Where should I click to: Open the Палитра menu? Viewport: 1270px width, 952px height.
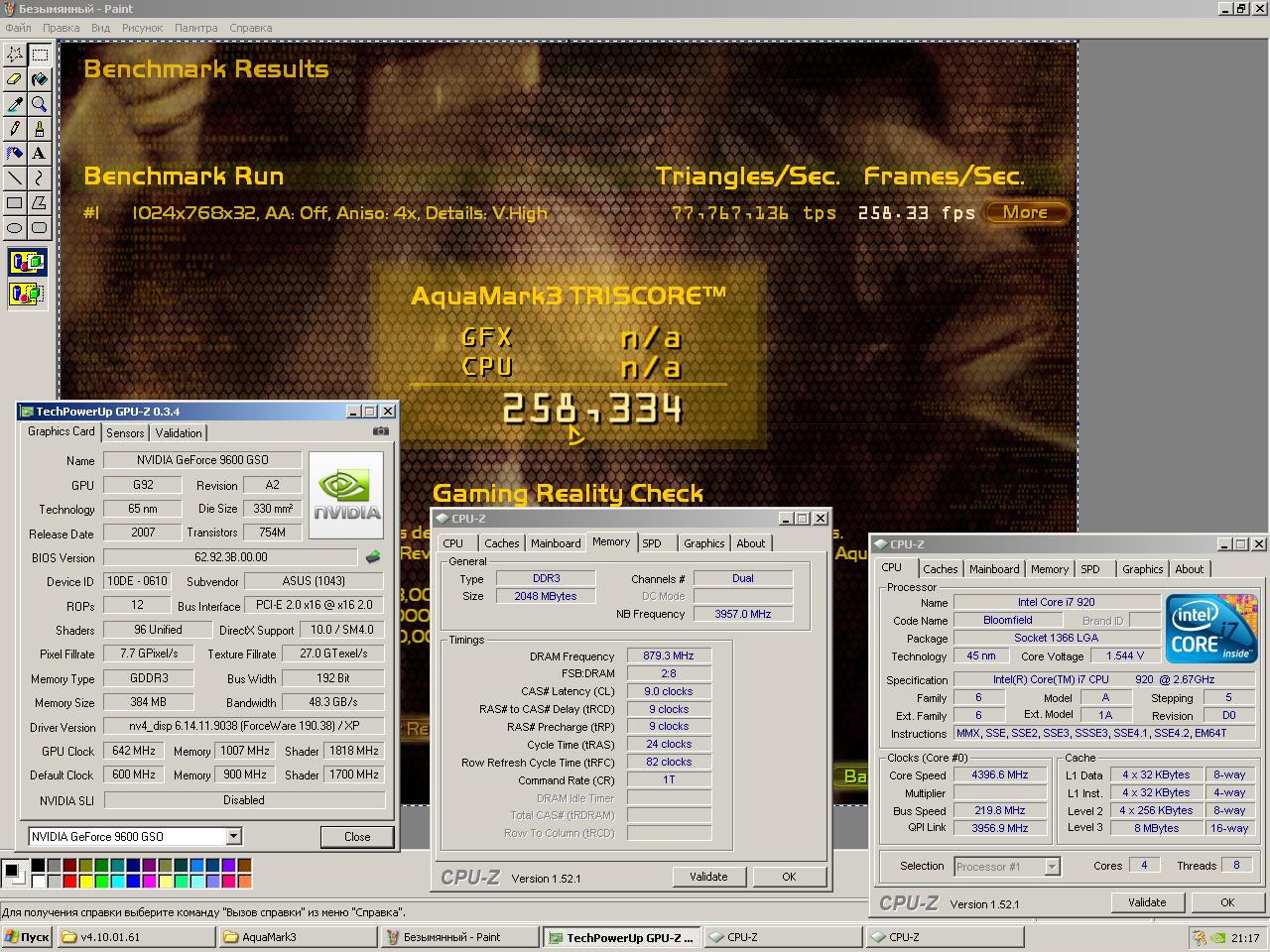(196, 28)
